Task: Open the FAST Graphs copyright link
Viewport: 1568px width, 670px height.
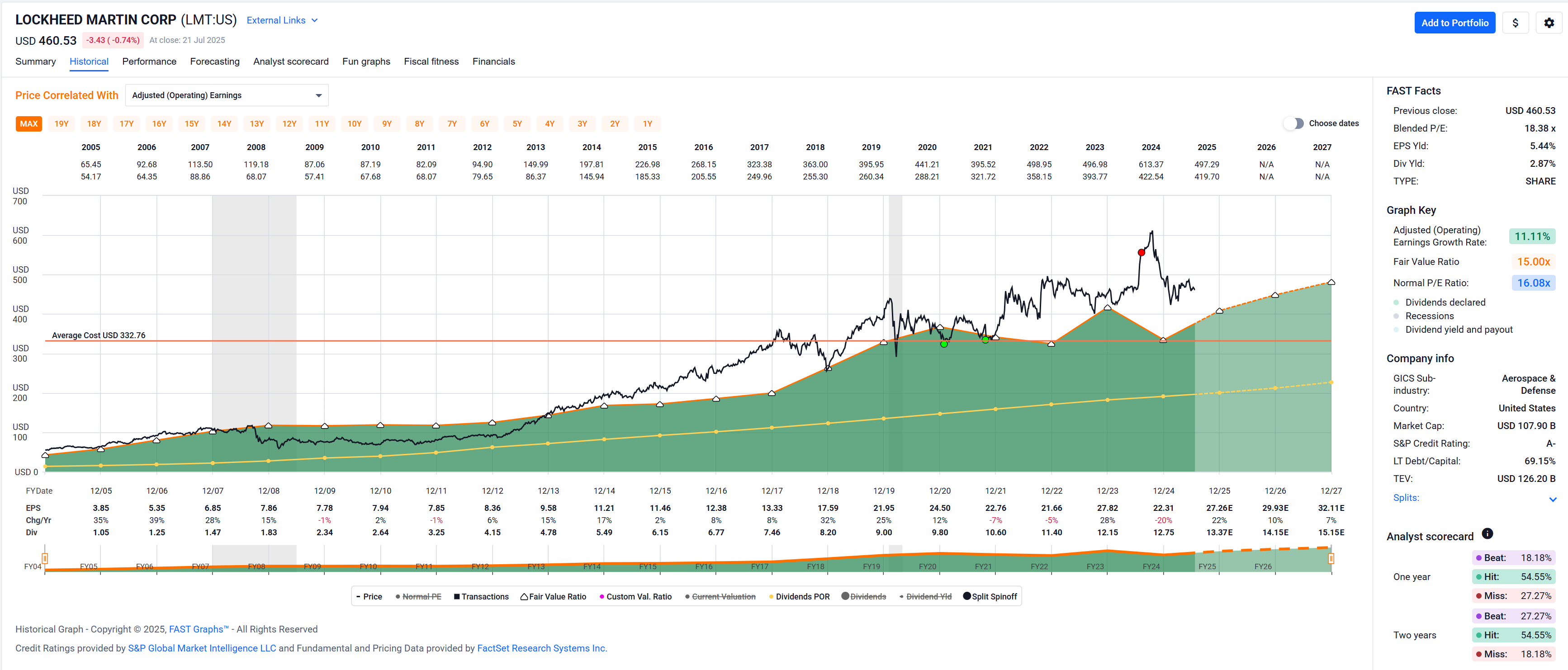Action: click(x=199, y=629)
